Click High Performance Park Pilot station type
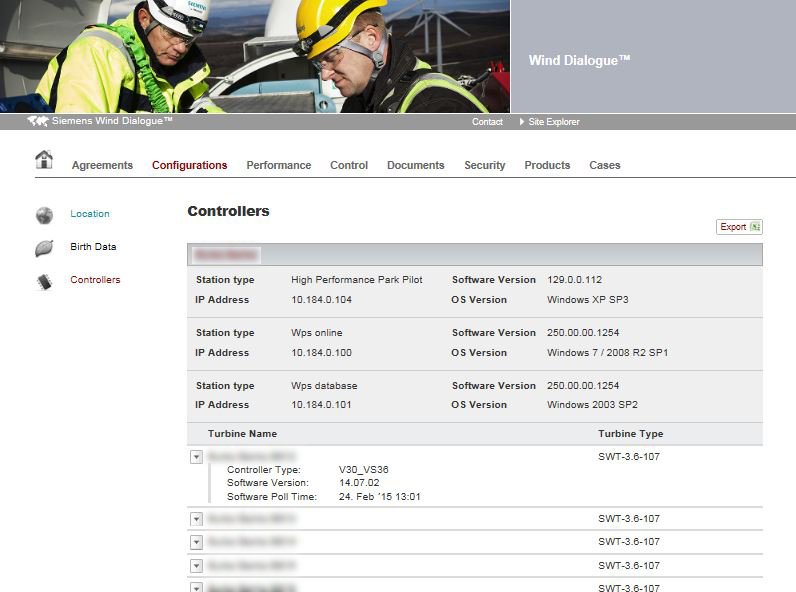The height and width of the screenshot is (592, 796). click(357, 280)
